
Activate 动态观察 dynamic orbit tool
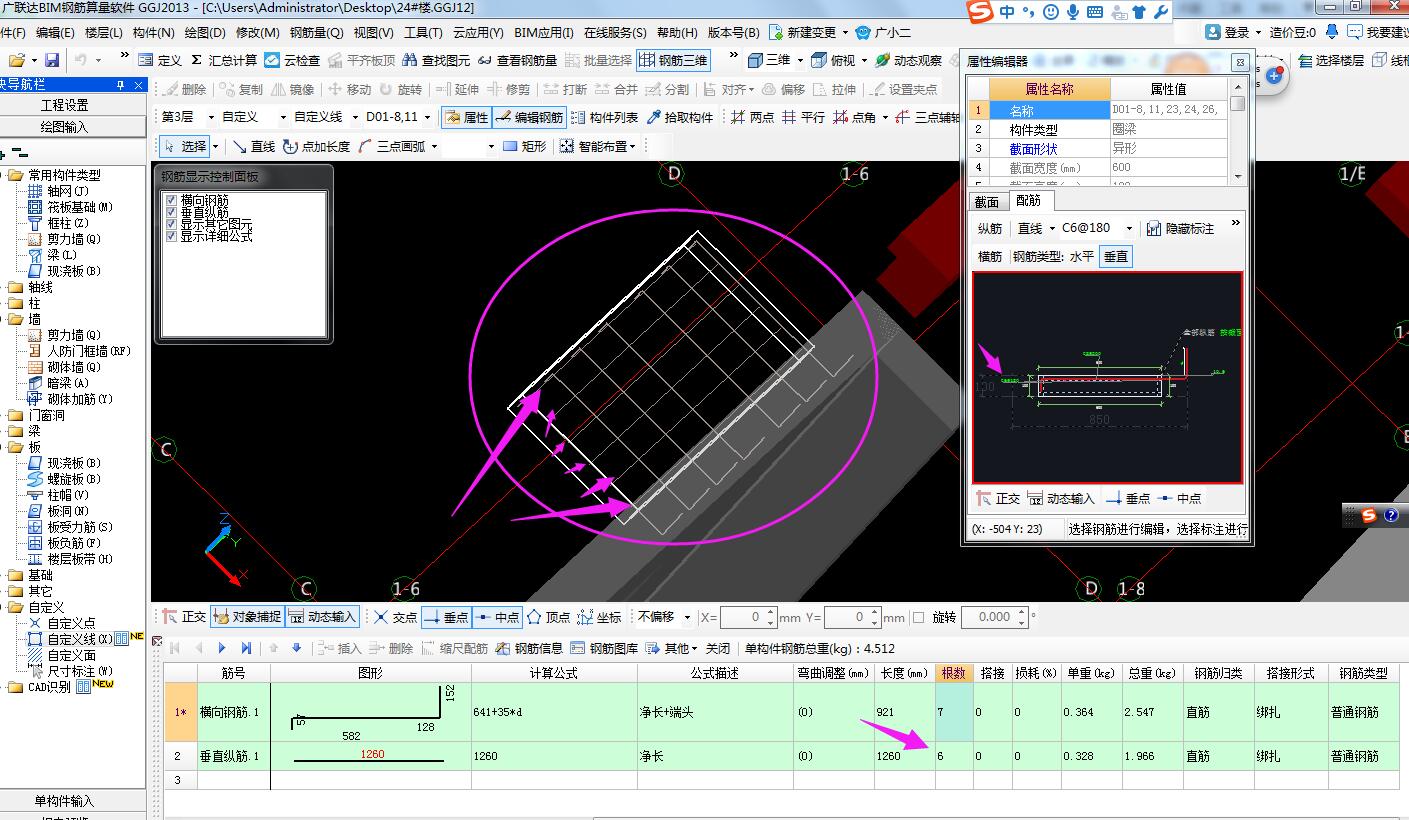point(908,60)
